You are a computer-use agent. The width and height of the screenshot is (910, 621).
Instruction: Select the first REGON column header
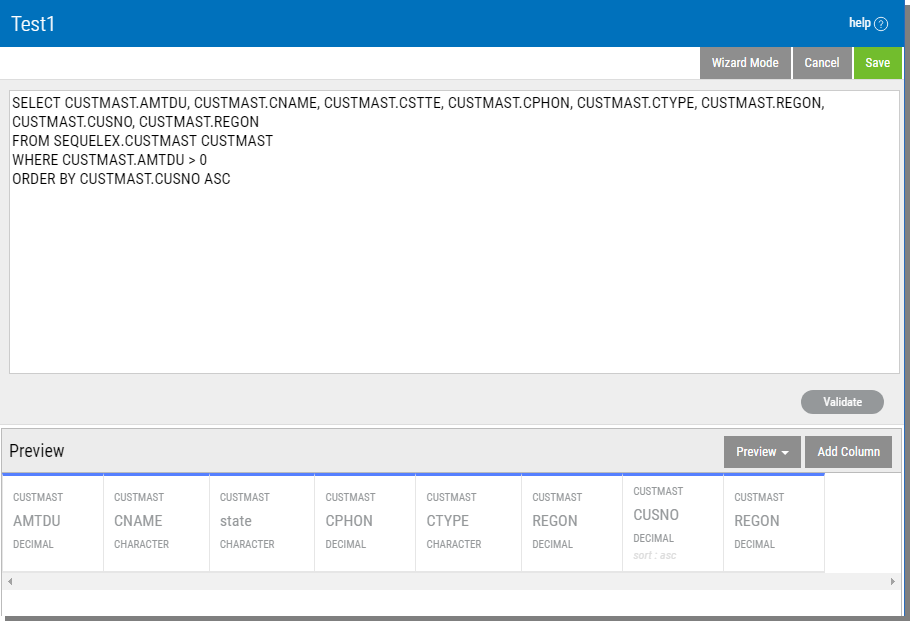coord(572,521)
